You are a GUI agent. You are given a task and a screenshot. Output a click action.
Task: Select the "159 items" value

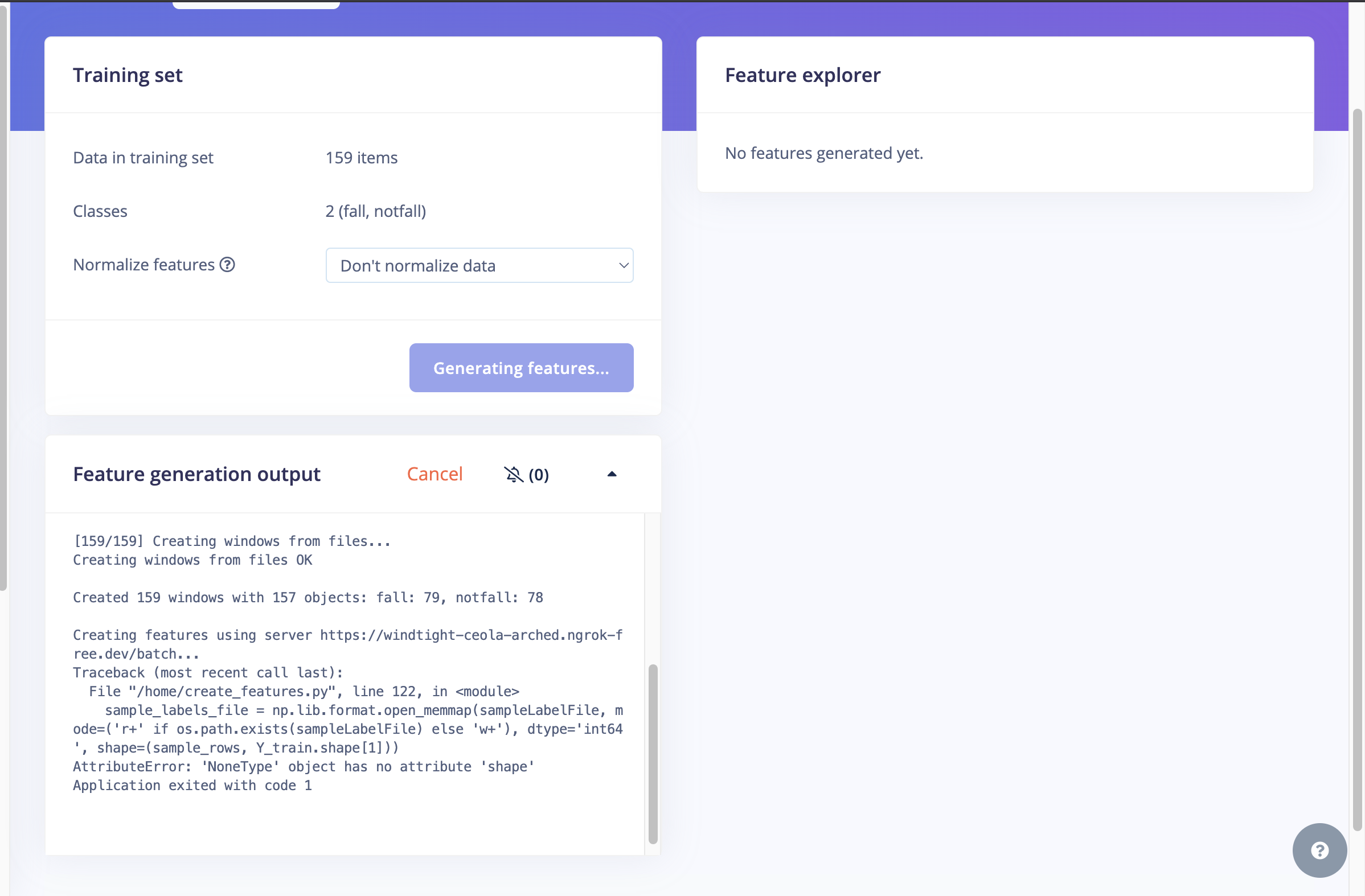click(361, 158)
